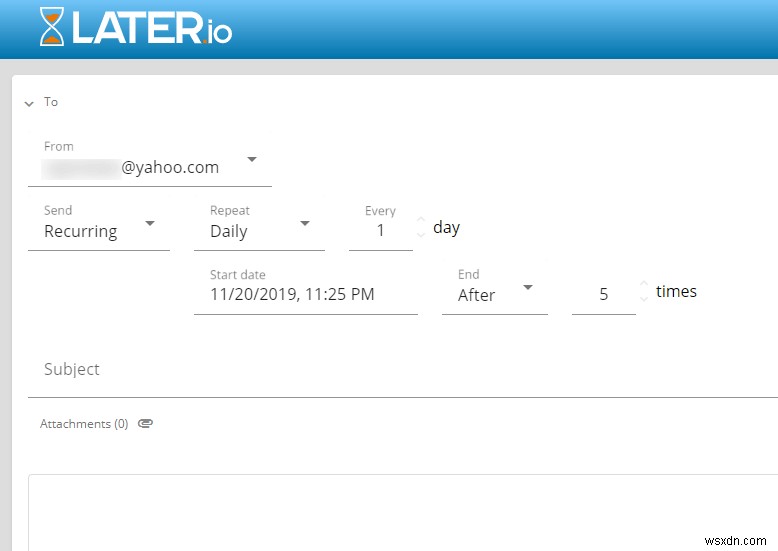Increase the Every day interval with up arrow

pyautogui.click(x=421, y=221)
